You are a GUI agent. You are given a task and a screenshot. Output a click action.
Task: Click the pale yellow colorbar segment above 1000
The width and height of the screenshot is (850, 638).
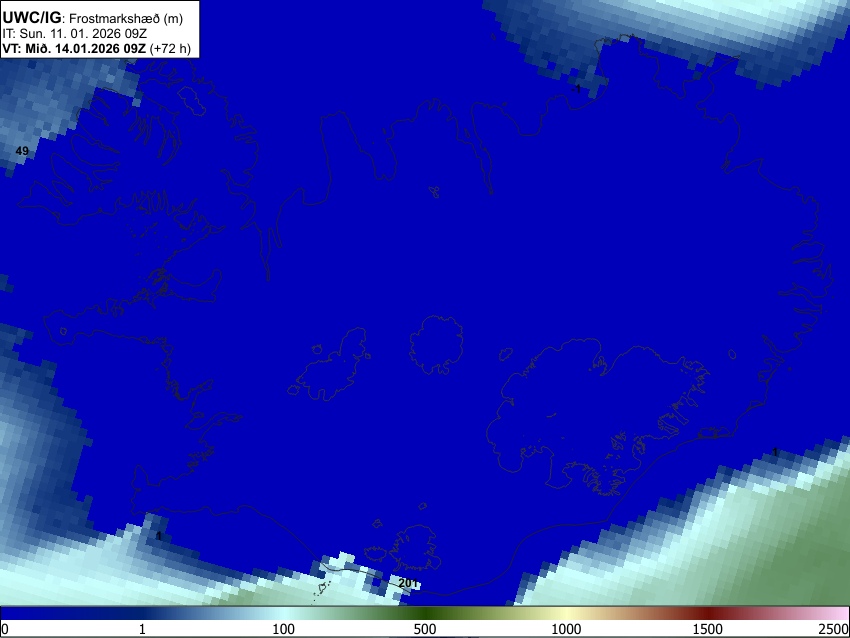pos(566,613)
